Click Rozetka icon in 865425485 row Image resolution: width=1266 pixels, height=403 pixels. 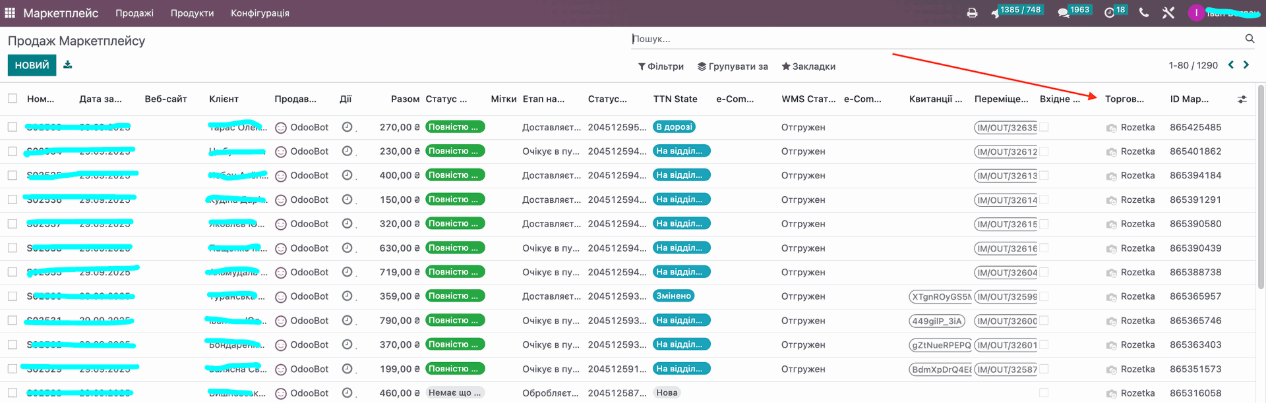click(x=1111, y=128)
